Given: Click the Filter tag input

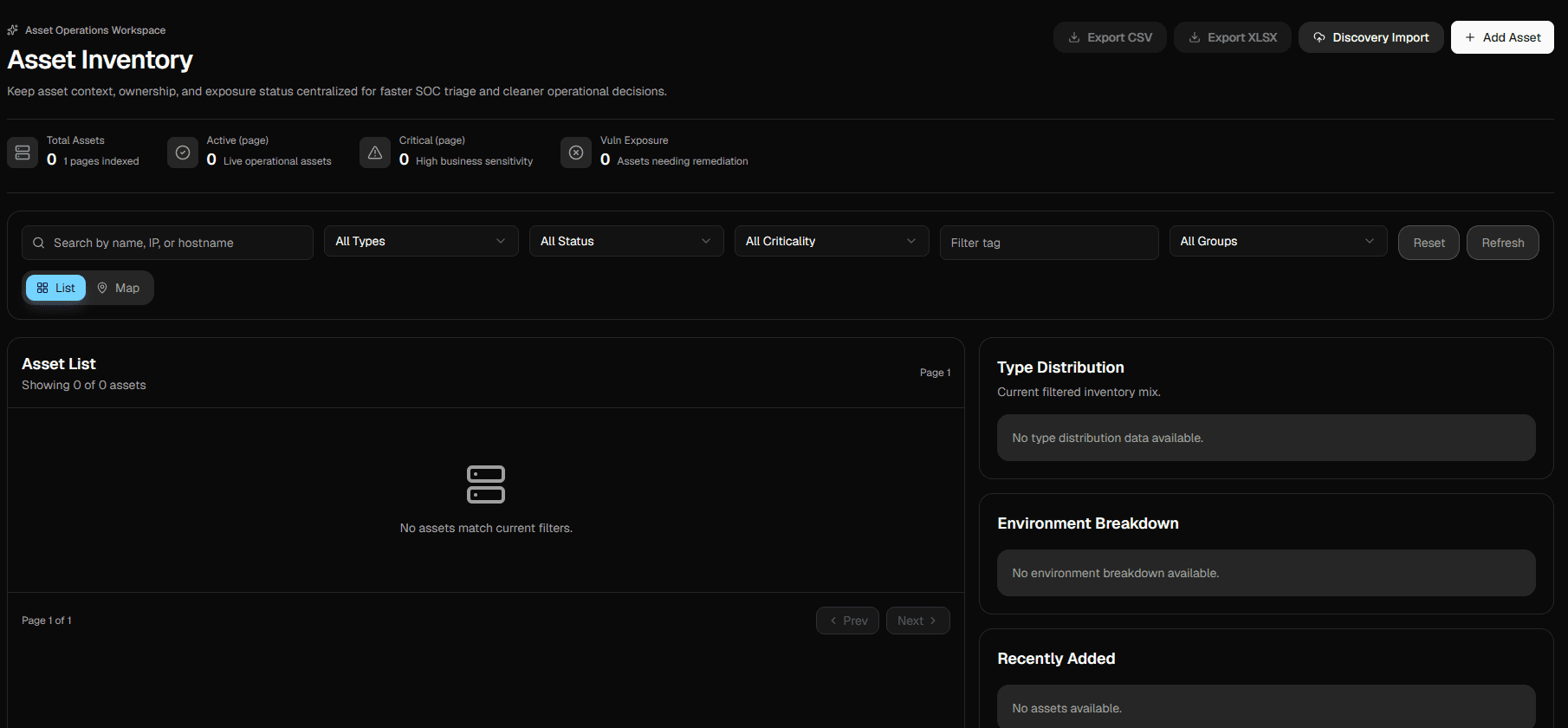Looking at the screenshot, I should tap(1049, 243).
